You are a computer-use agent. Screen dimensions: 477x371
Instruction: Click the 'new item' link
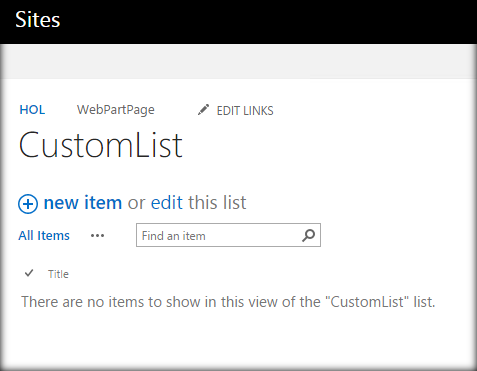(x=83, y=203)
